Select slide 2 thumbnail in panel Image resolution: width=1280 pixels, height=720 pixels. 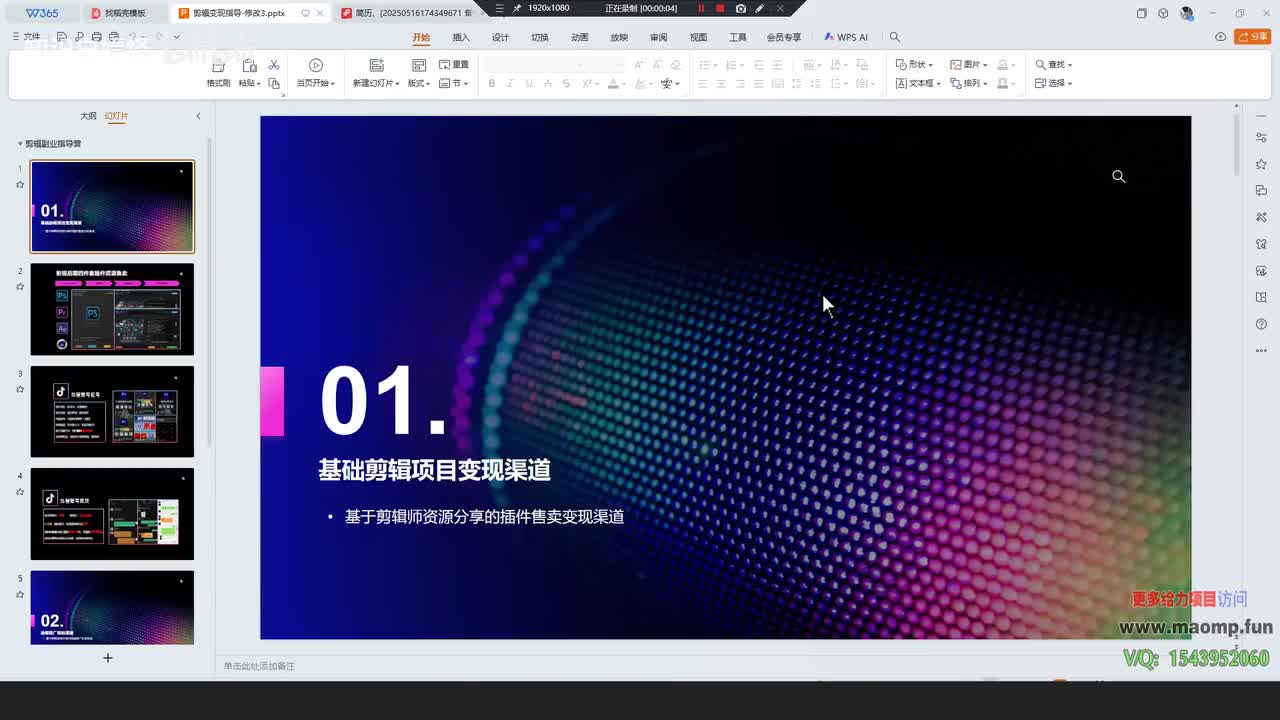click(112, 309)
